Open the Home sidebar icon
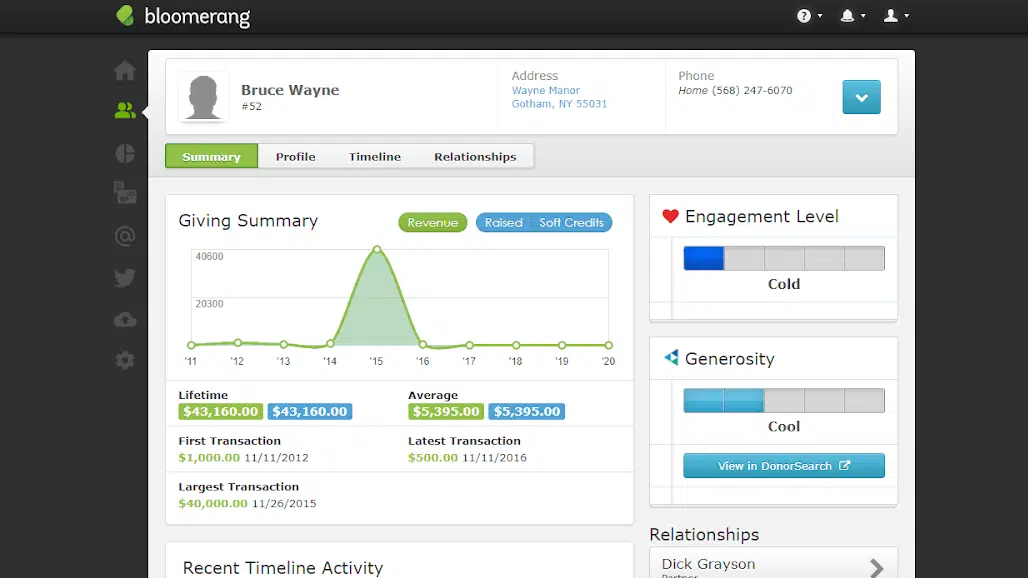This screenshot has width=1028, height=578. pos(125,71)
